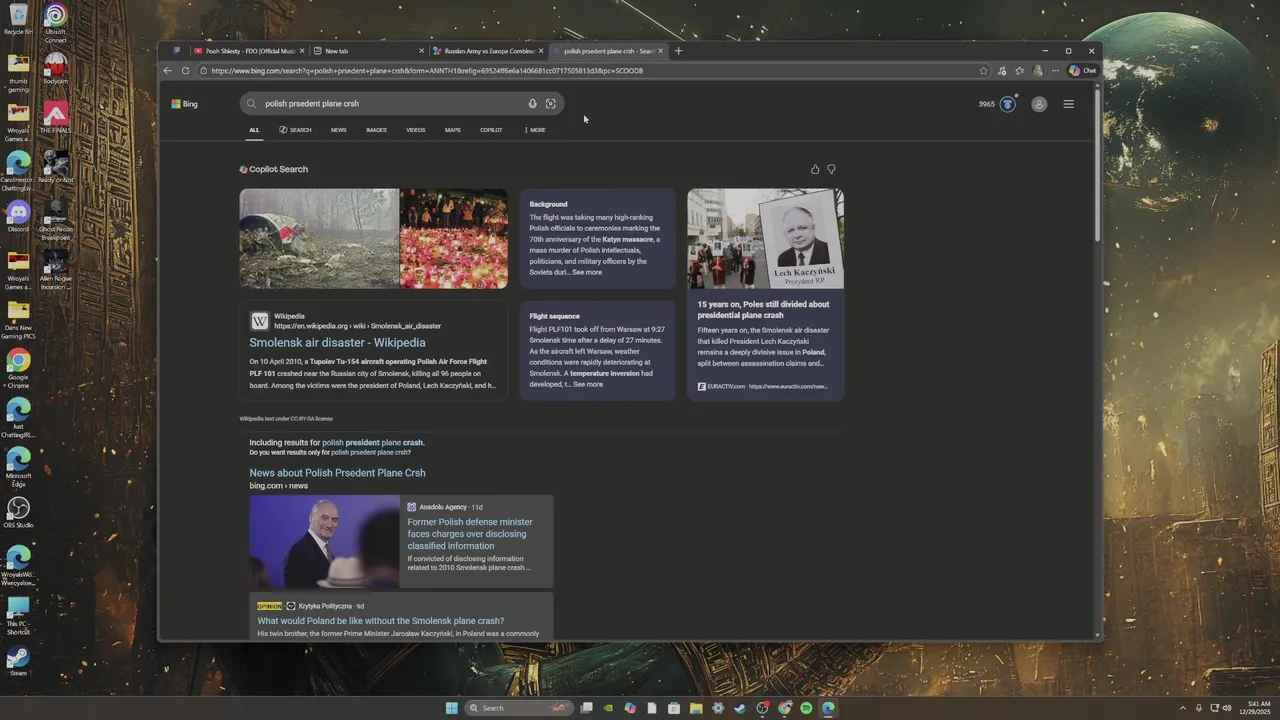Open the defense minister news thumbnail
Viewport: 1280px width, 720px height.
(324, 542)
